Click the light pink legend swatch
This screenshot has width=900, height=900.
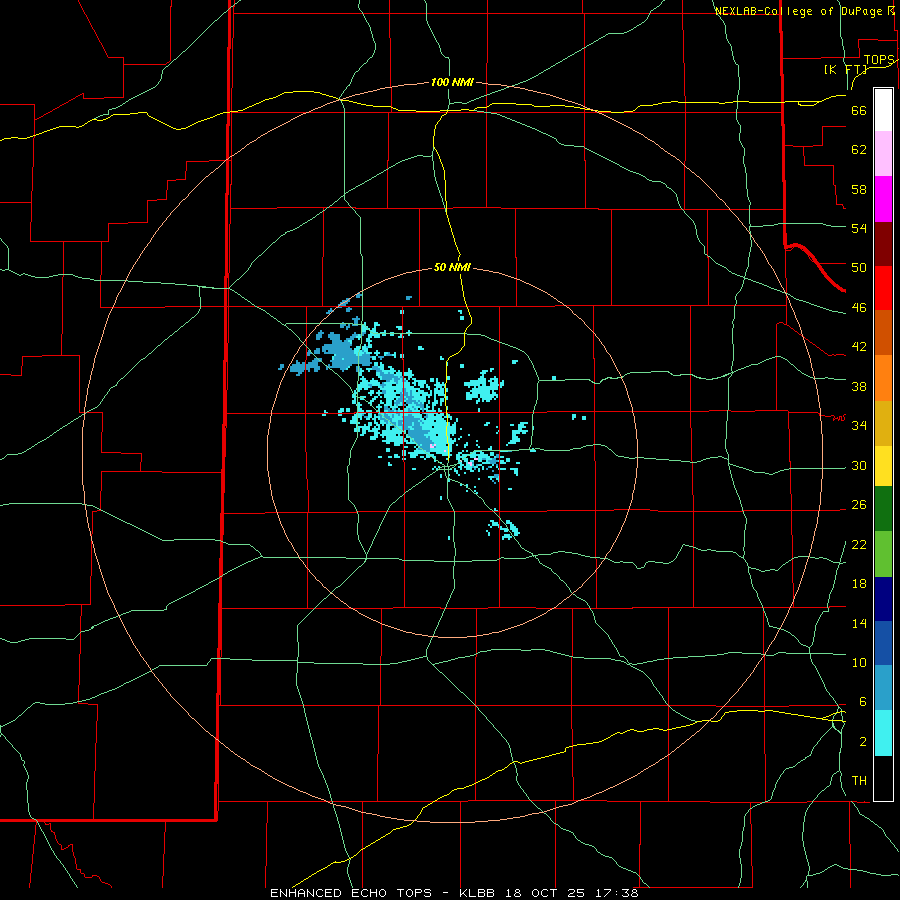[x=883, y=153]
